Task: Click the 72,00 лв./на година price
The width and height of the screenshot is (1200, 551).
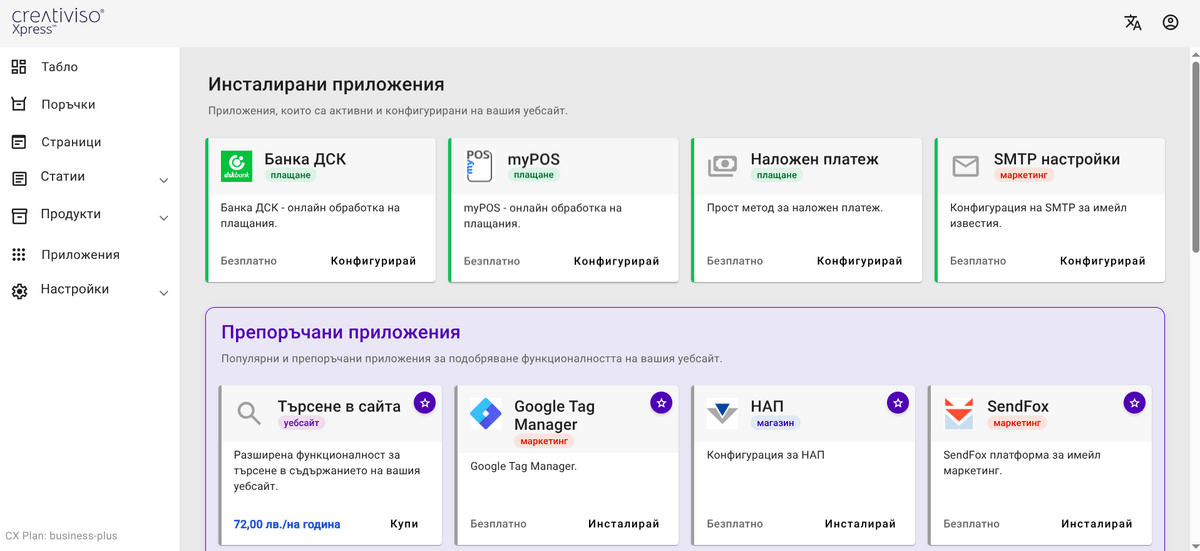Action: pos(287,524)
